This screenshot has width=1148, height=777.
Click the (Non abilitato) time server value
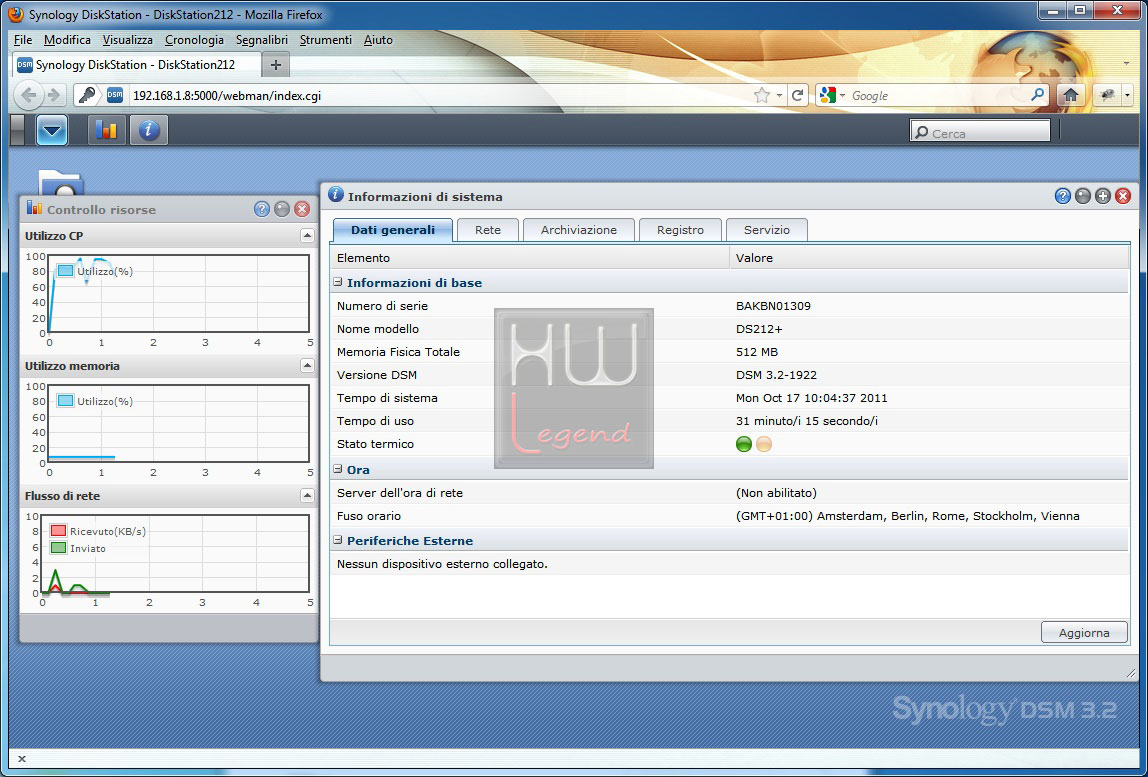point(776,493)
